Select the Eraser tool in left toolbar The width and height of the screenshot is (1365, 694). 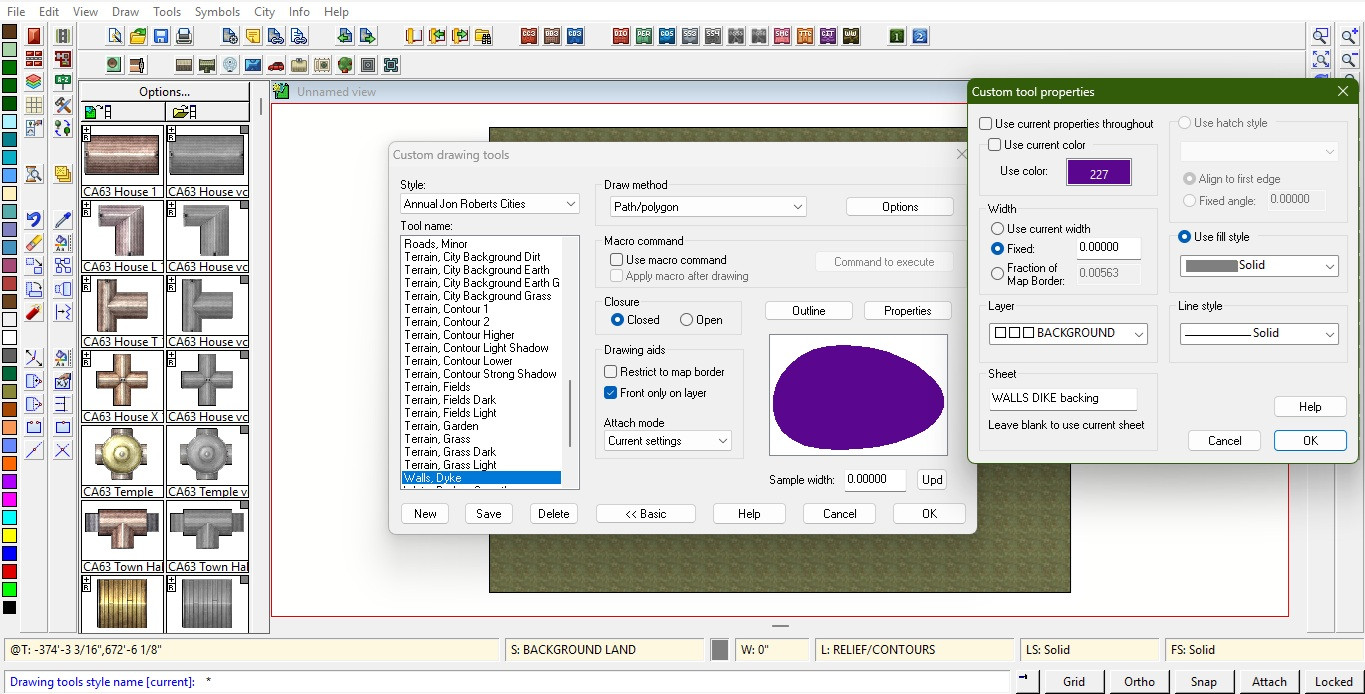34,243
